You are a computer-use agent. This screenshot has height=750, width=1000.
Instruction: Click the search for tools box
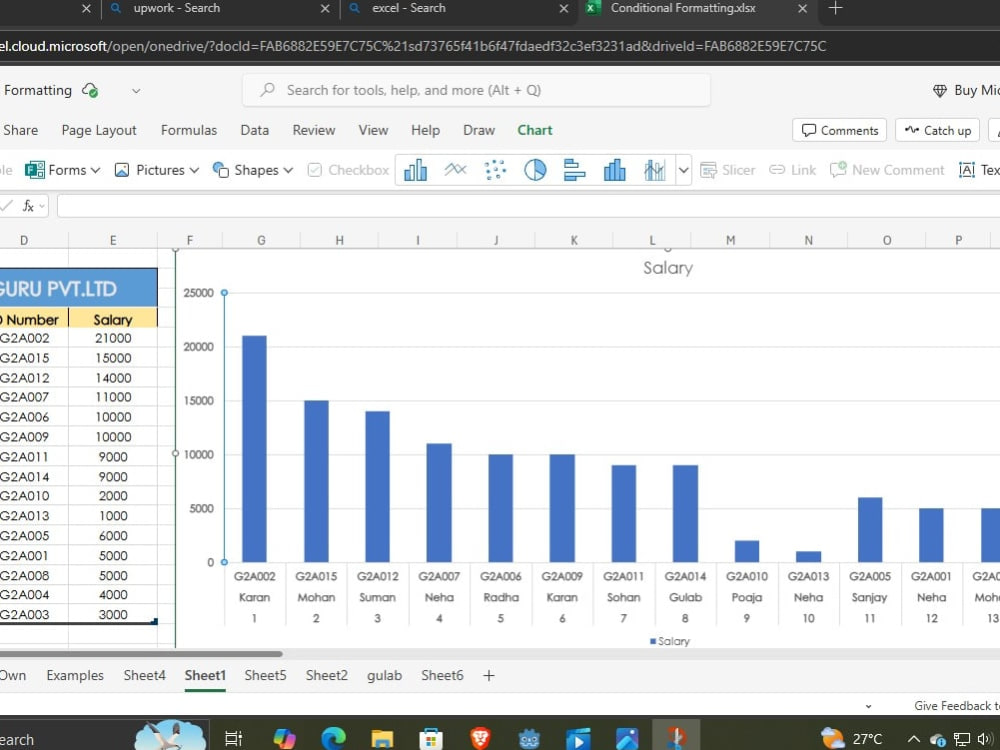click(476, 90)
